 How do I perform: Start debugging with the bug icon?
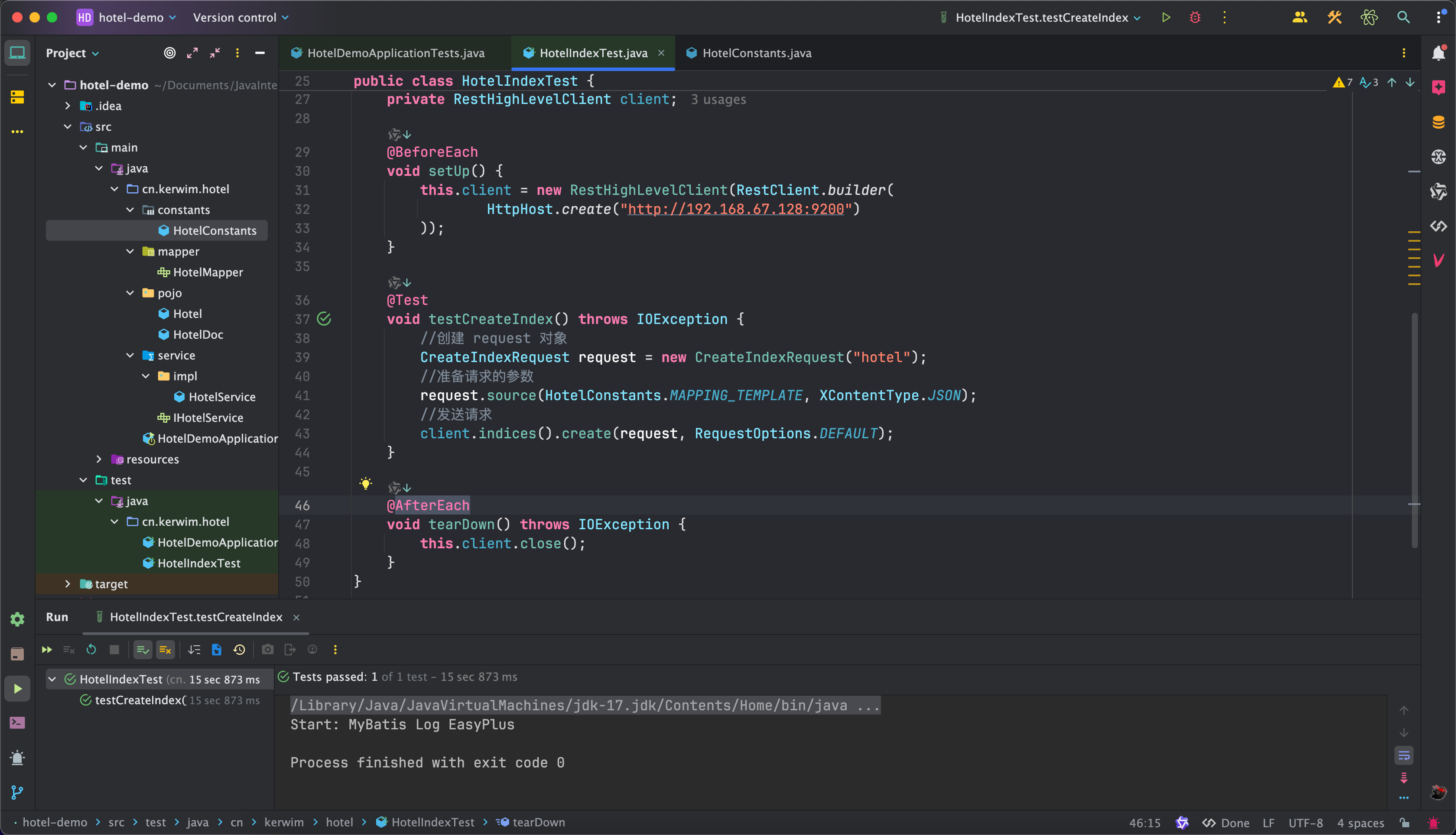1195,18
